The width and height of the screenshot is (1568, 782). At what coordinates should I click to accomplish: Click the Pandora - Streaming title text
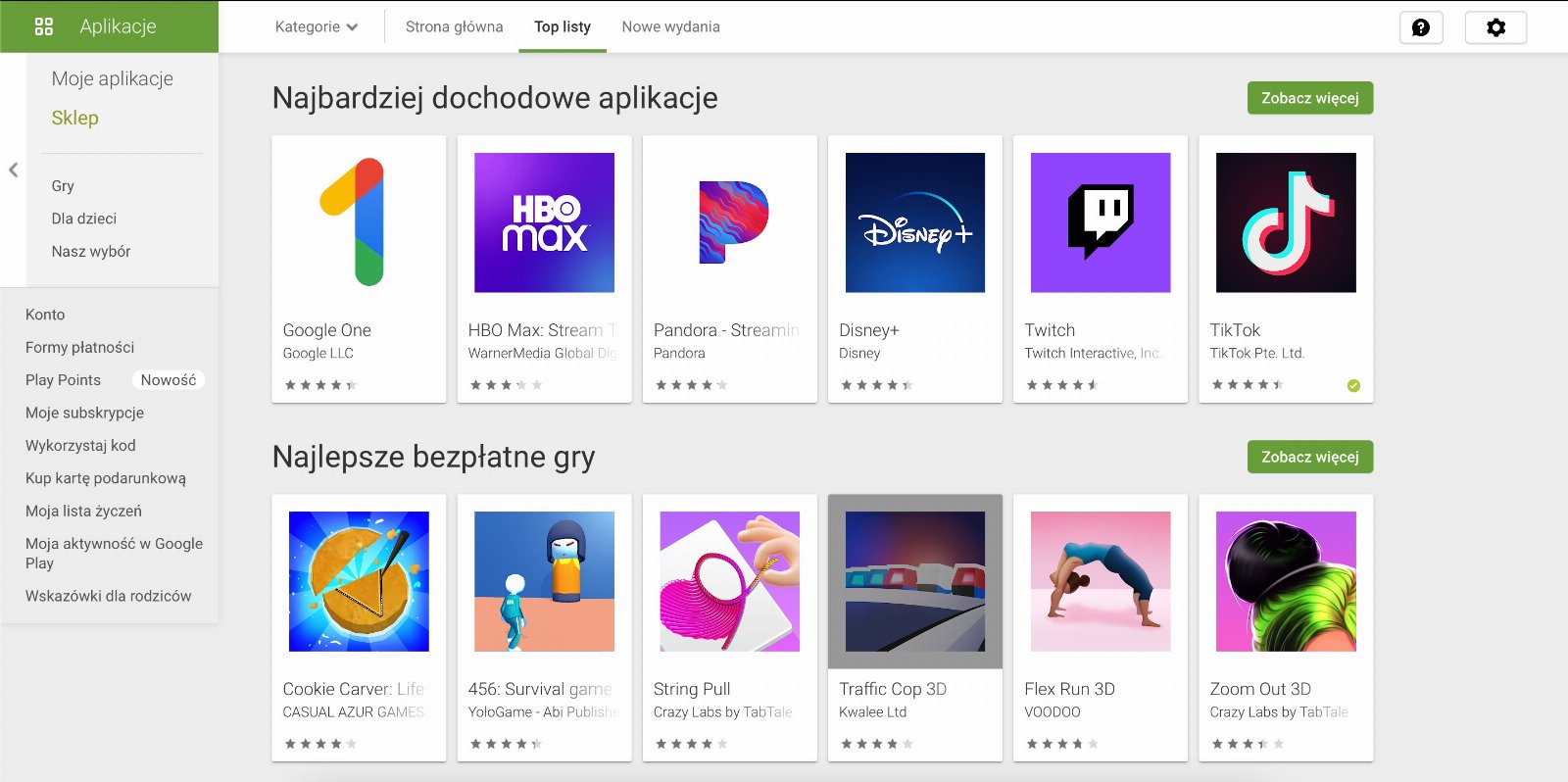[x=726, y=330]
